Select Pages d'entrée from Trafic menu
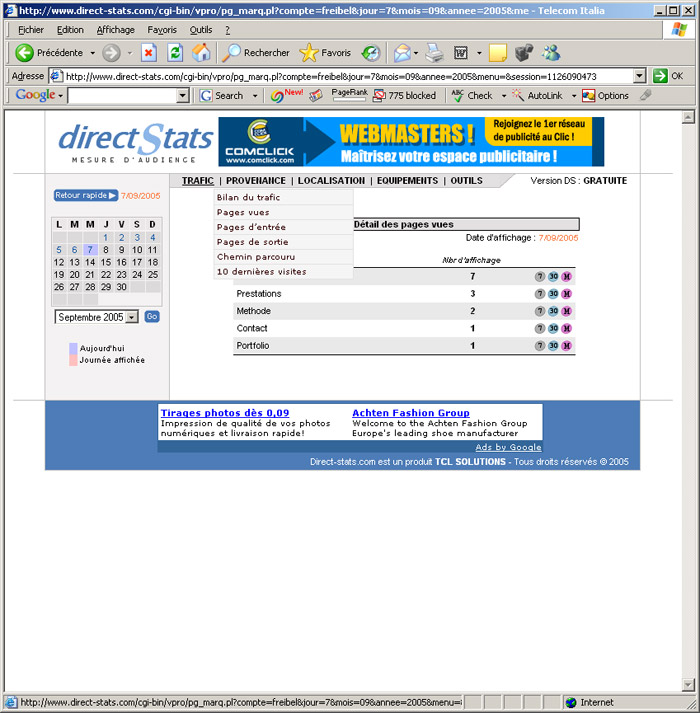Image resolution: width=700 pixels, height=713 pixels. 251,227
